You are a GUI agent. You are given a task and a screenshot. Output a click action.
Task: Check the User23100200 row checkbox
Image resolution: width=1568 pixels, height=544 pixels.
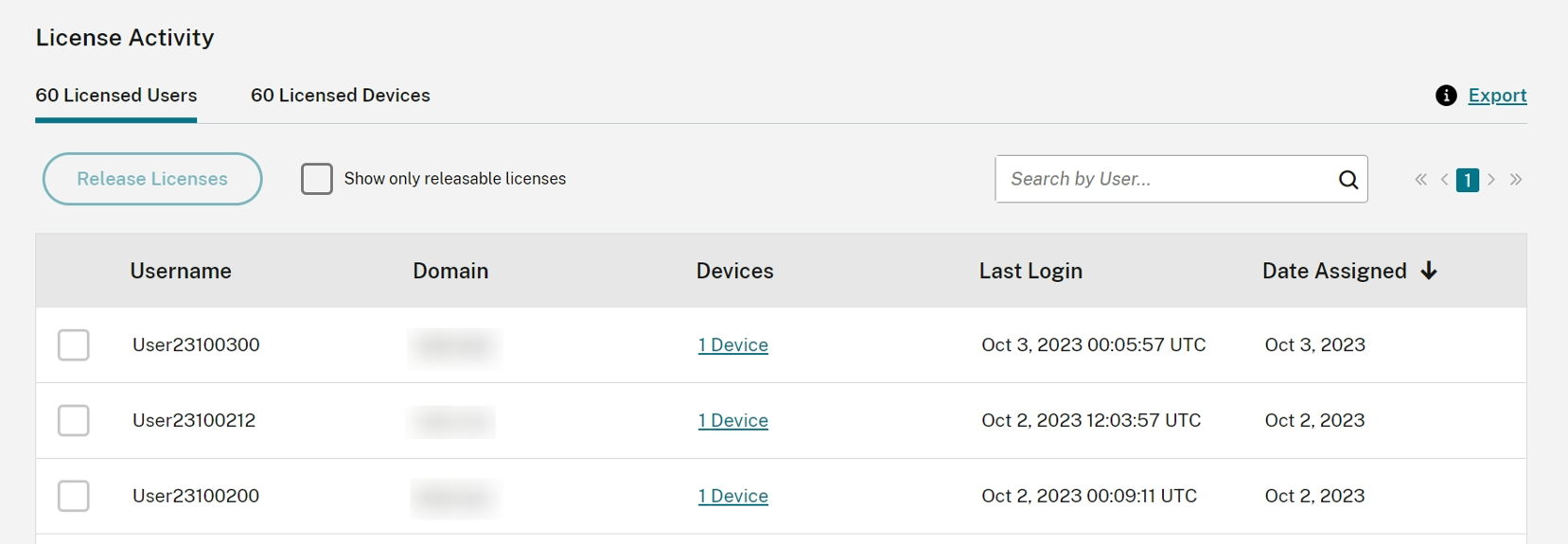click(x=74, y=496)
